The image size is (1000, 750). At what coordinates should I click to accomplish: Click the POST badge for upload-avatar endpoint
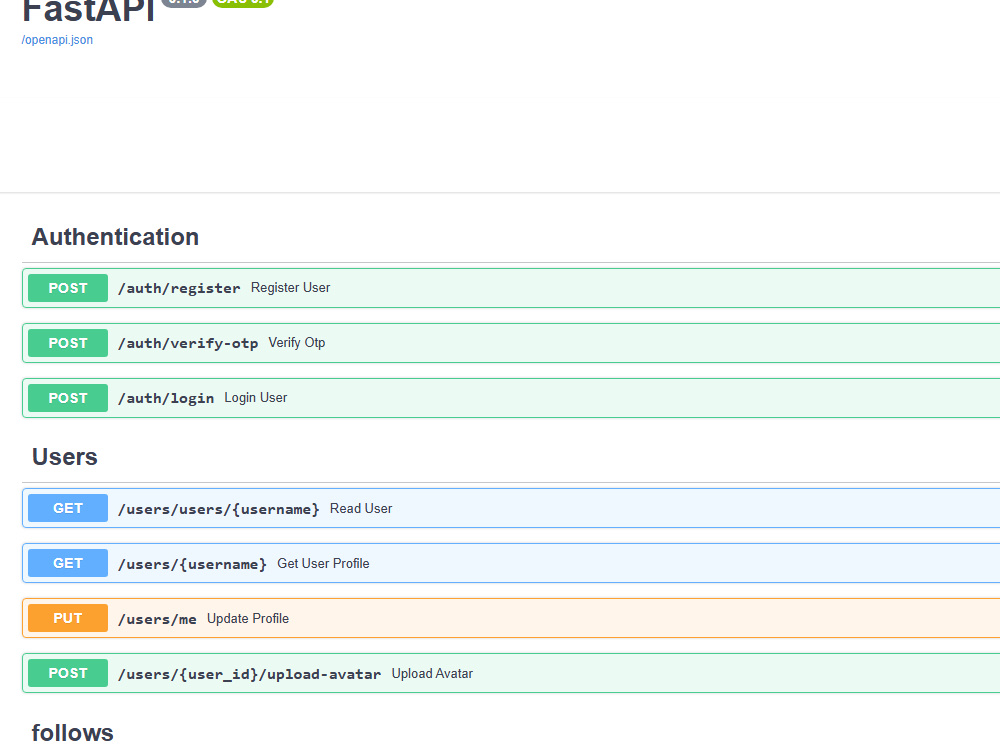tap(68, 673)
